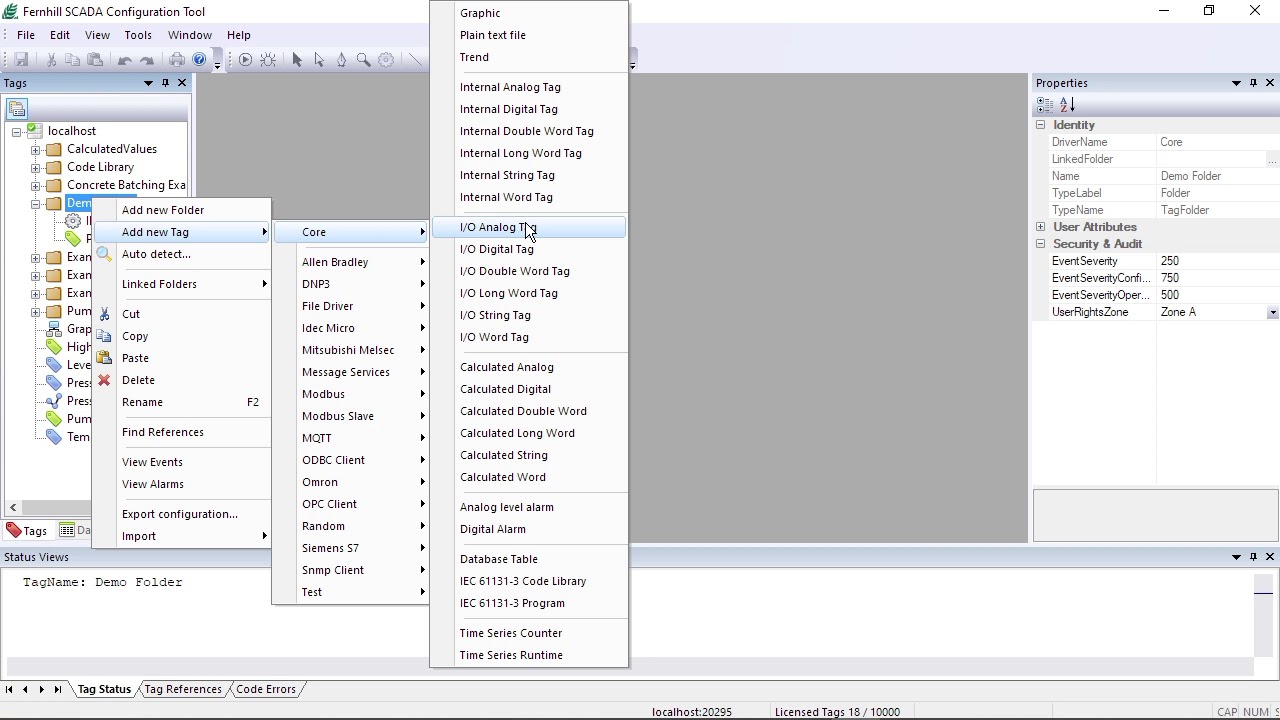
Task: Choose Analog level alarm
Action: click(529, 507)
